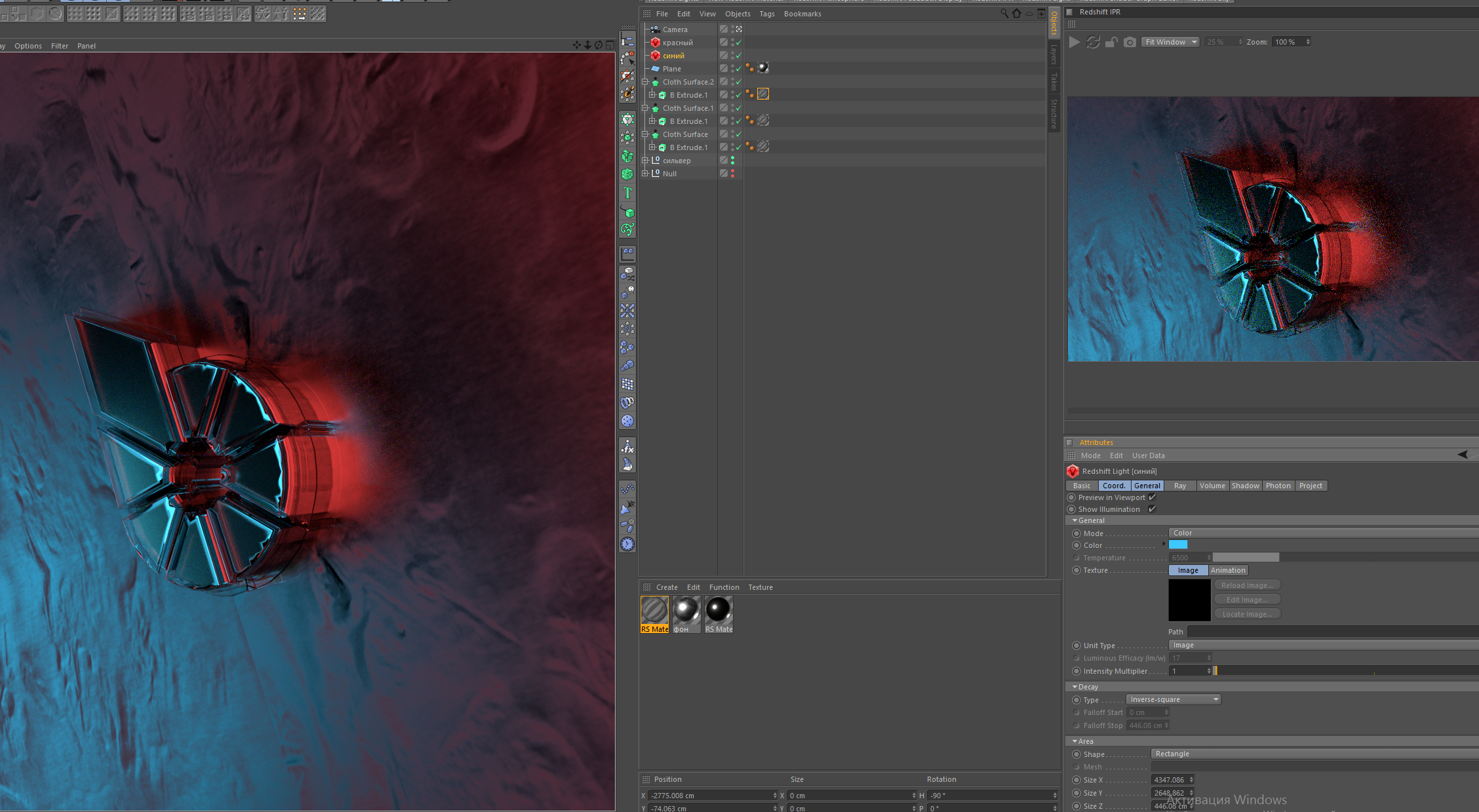
Task: Open the MoGraph fx effector icon
Action: [627, 447]
